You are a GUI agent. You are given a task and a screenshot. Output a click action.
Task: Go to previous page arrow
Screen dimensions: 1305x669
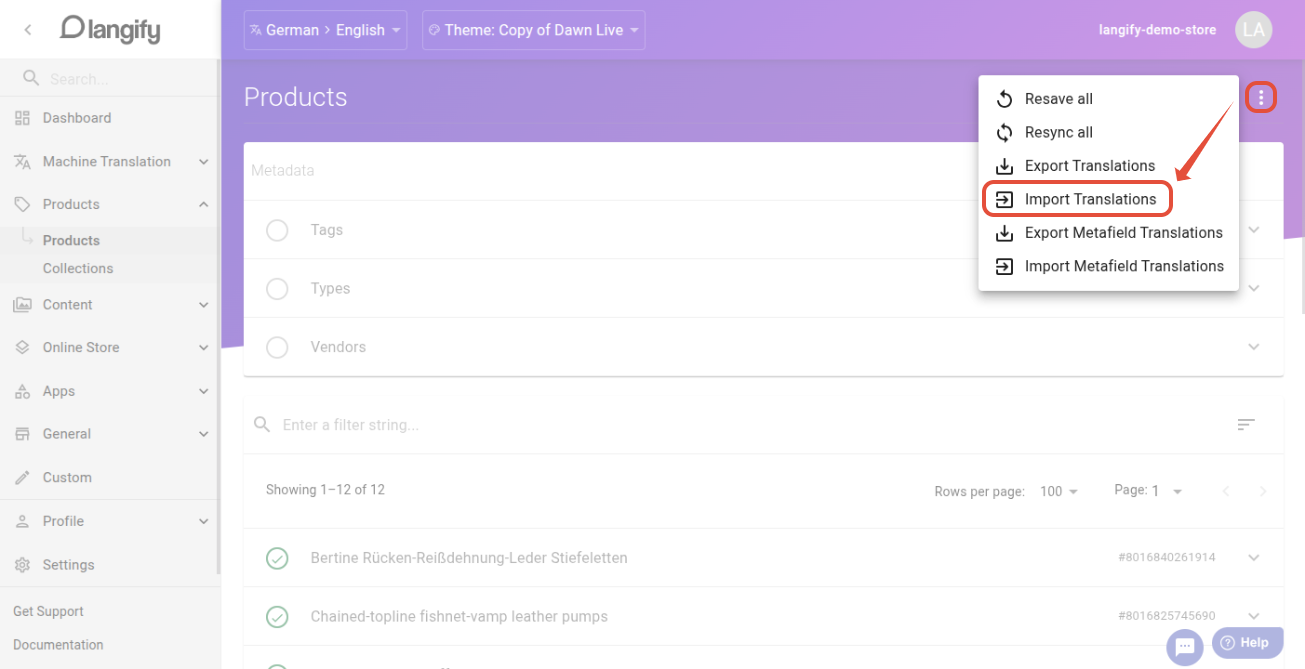tap(1226, 491)
